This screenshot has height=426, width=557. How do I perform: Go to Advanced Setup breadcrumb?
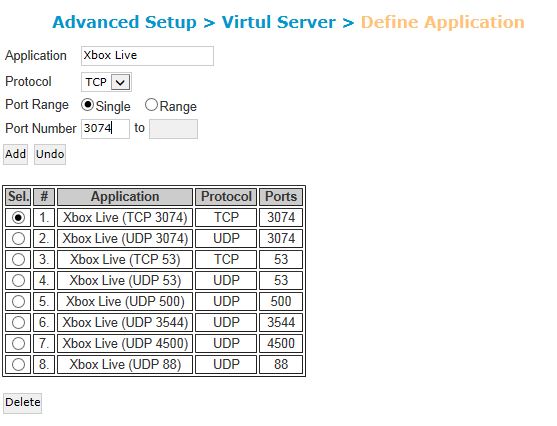(124, 22)
